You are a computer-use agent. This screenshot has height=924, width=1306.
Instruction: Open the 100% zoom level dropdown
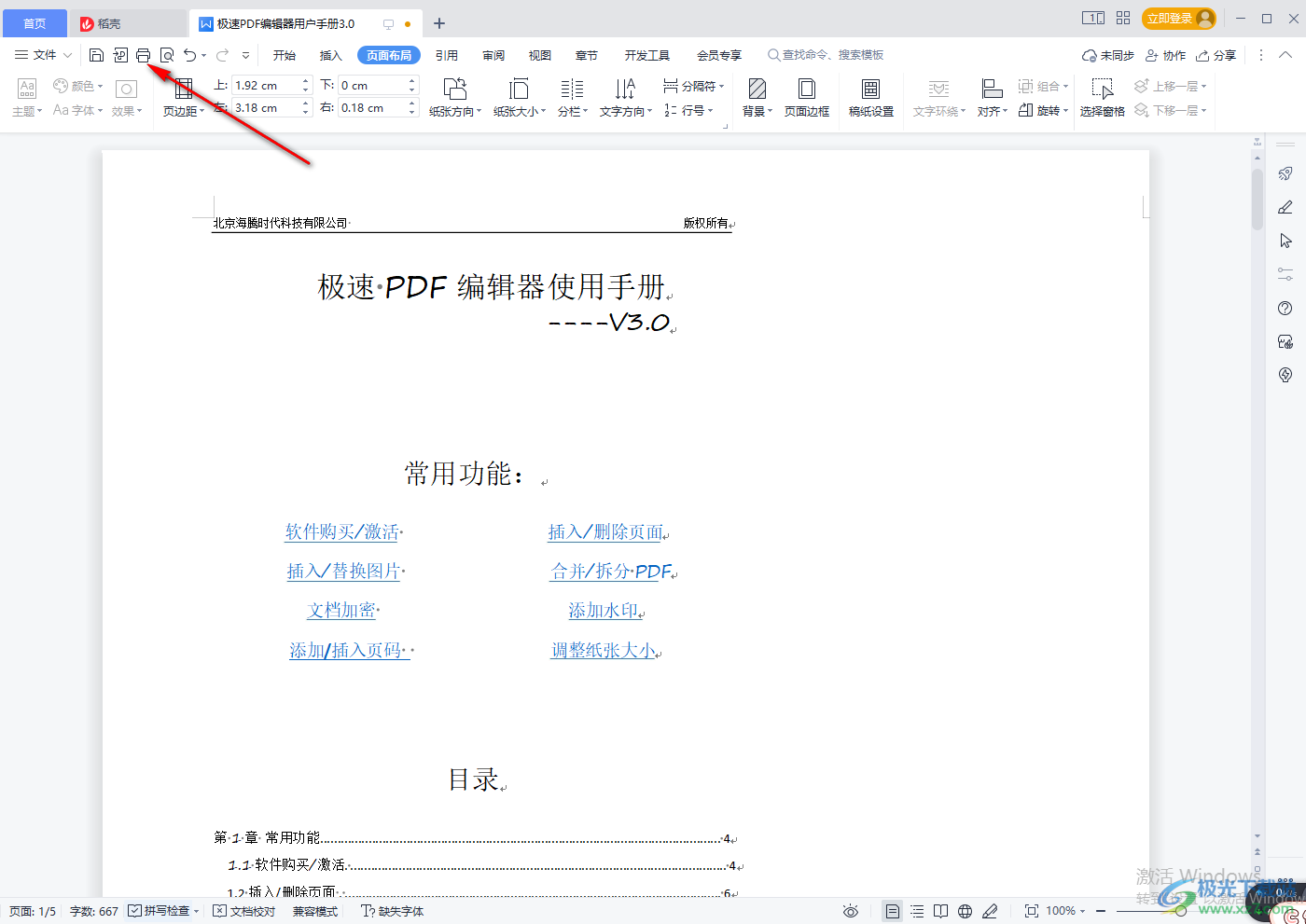point(1065,911)
